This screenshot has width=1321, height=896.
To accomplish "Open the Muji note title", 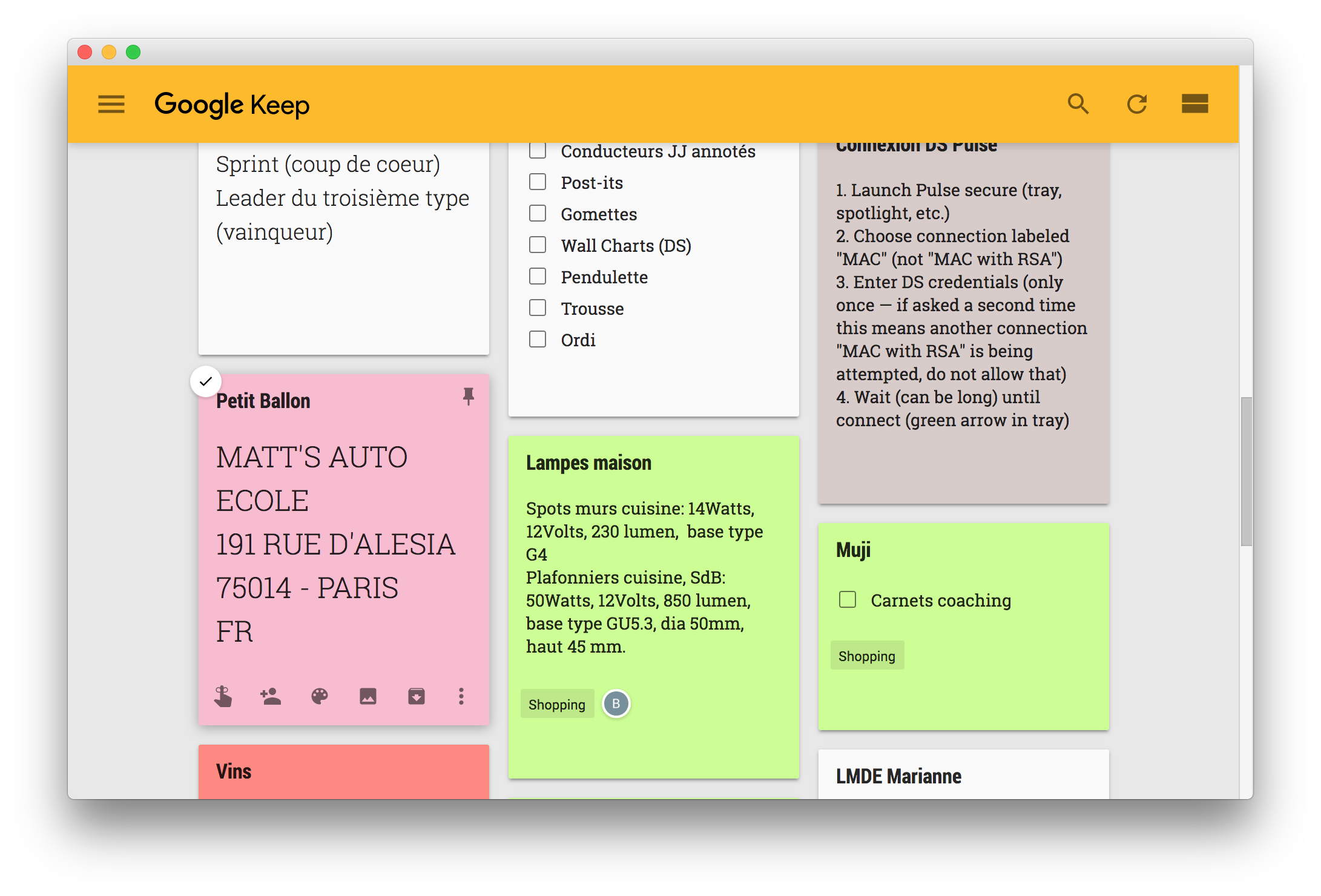I will [853, 550].
